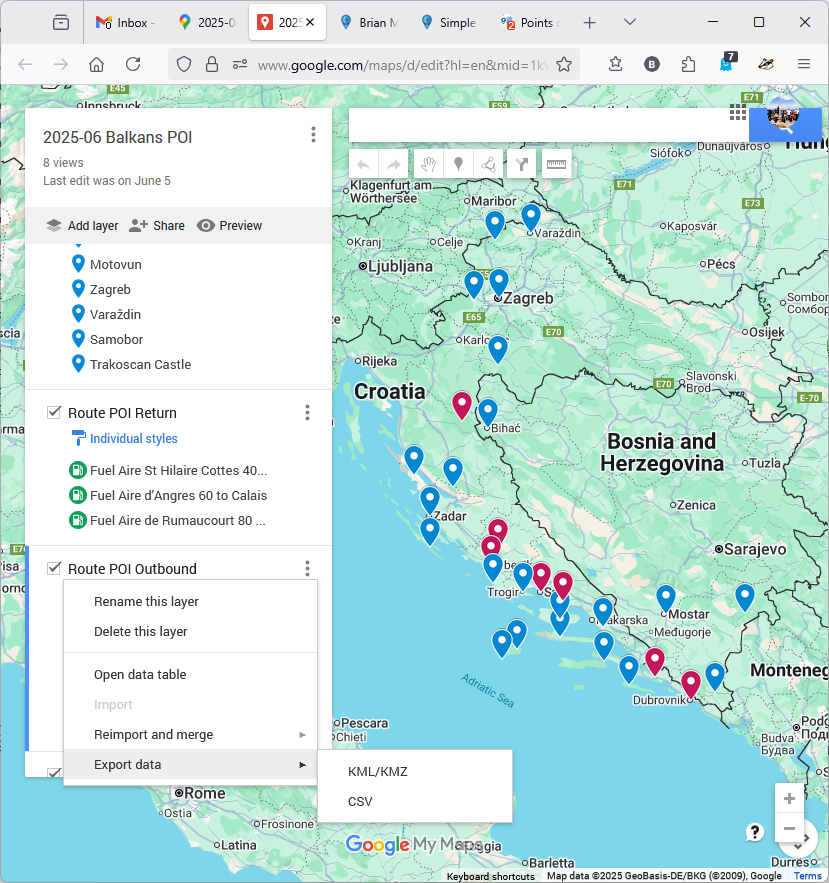Click the site security padlock icon
829x883 pixels.
[x=212, y=65]
